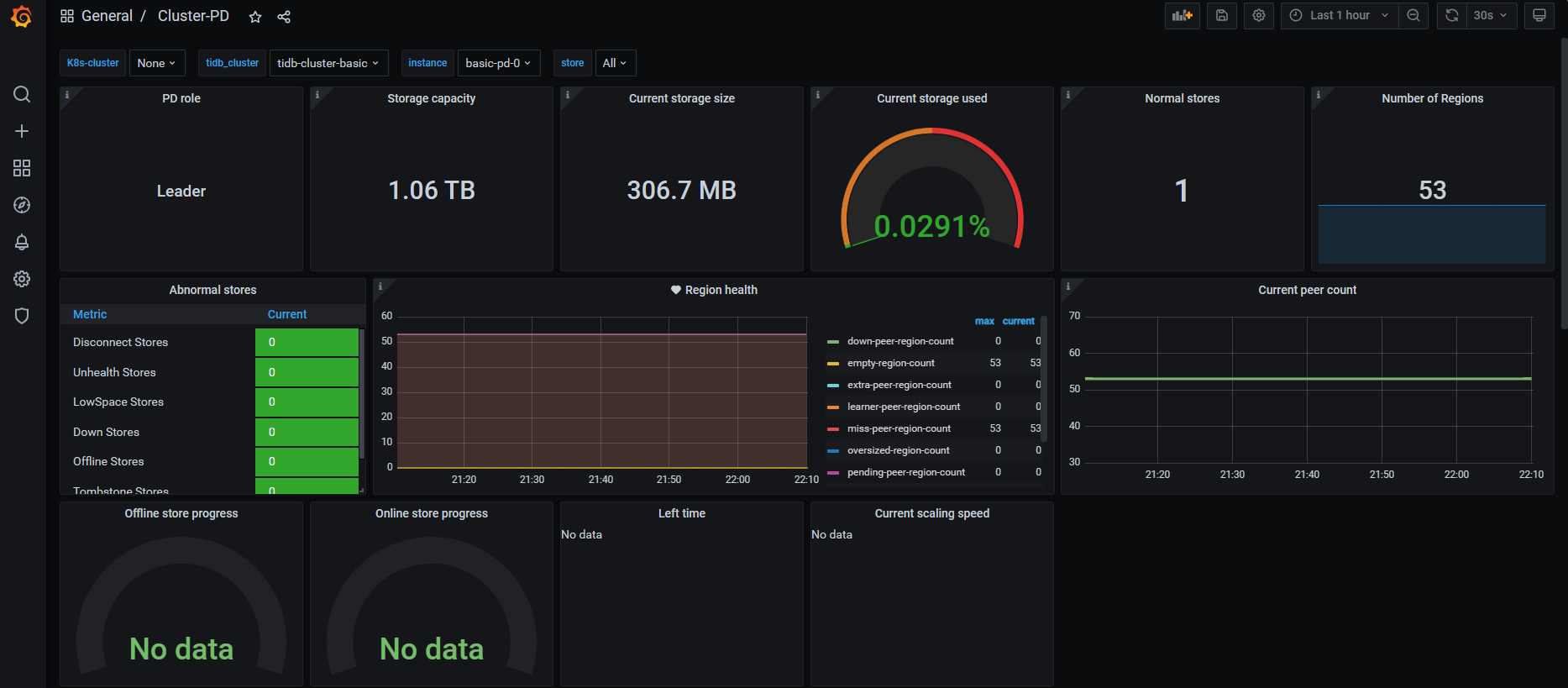Open the Grafana home logo

pyautogui.click(x=22, y=16)
